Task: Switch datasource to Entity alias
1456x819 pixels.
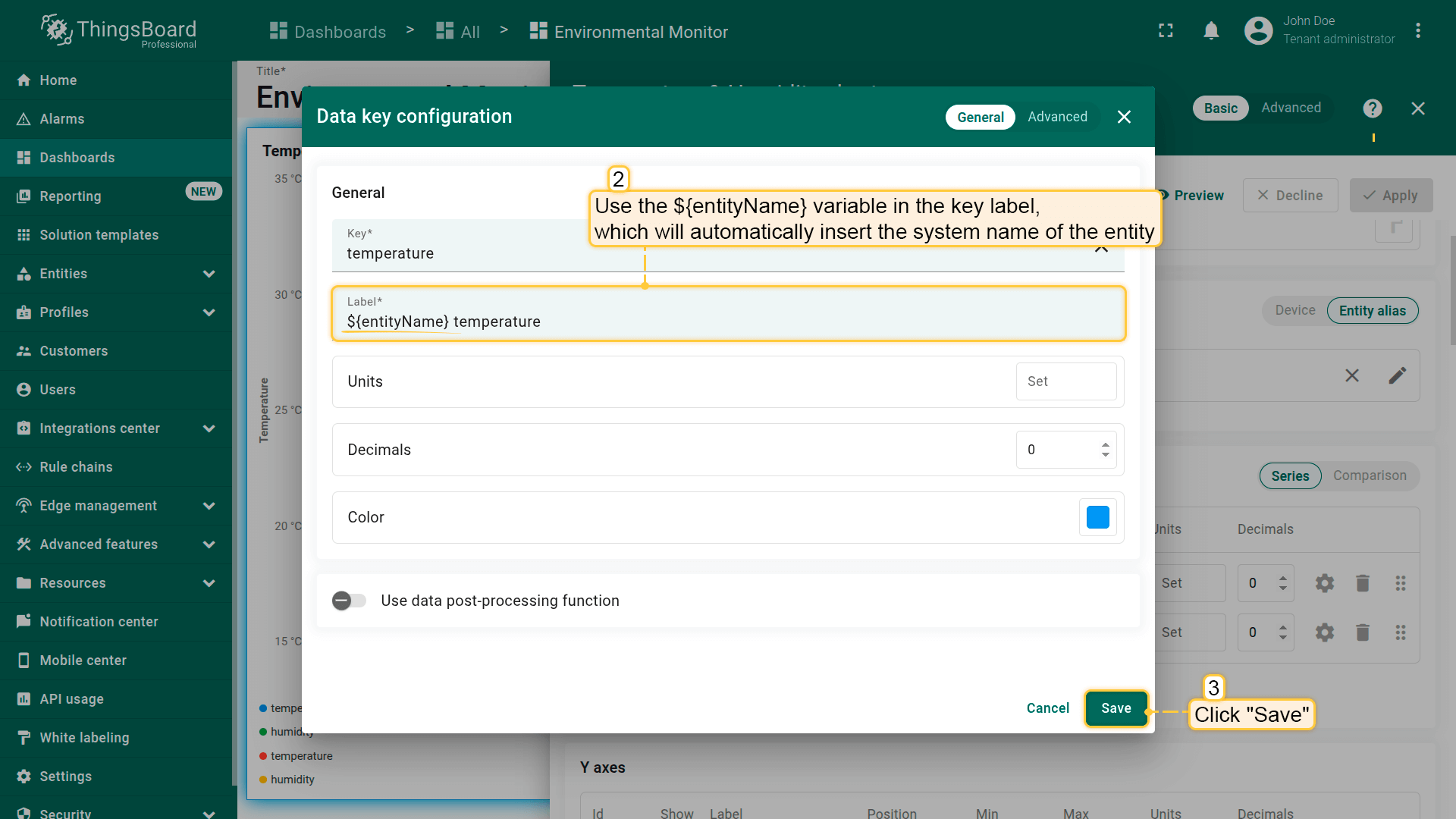Action: coord(1372,311)
